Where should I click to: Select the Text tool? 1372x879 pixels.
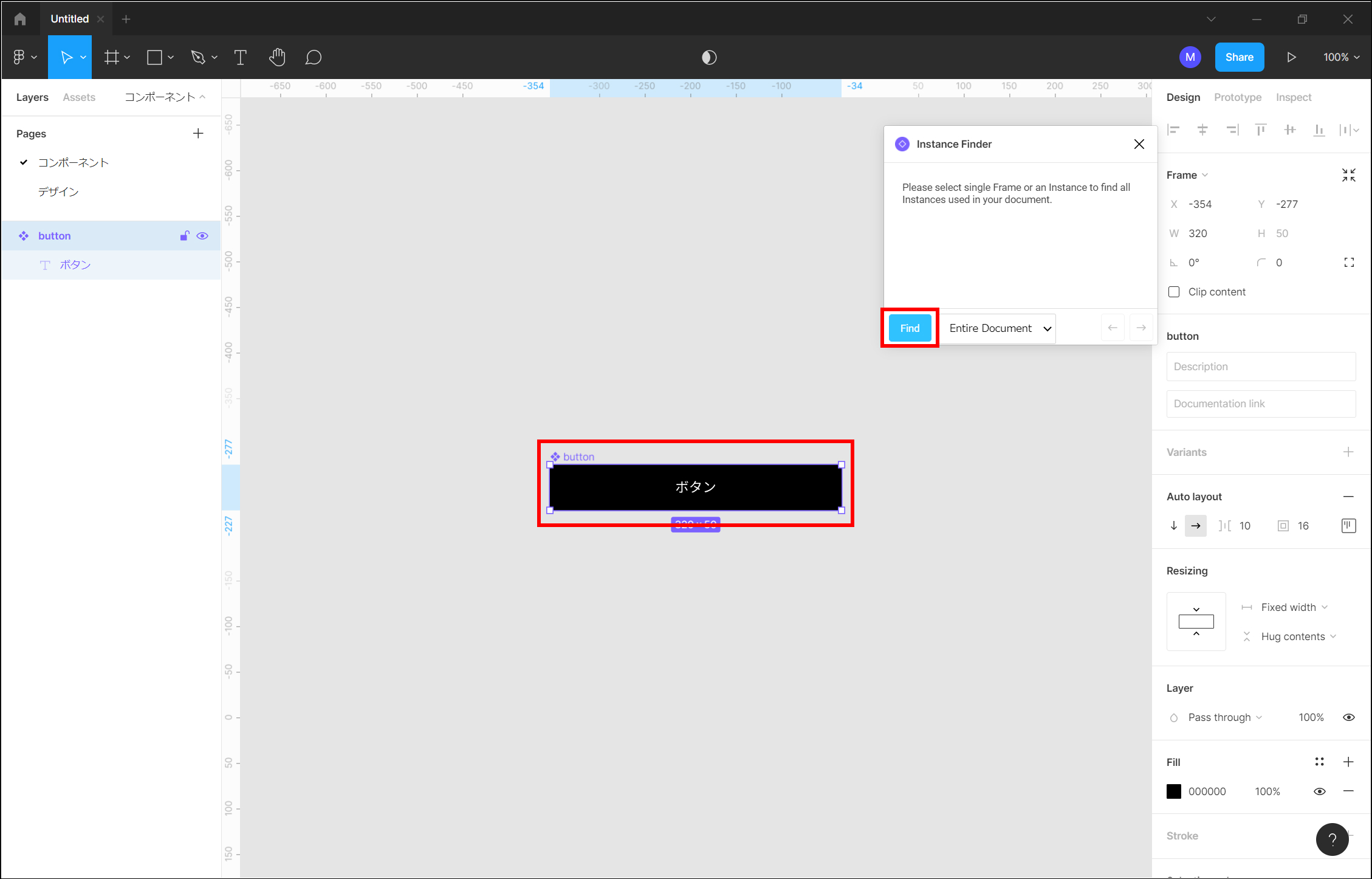point(240,57)
